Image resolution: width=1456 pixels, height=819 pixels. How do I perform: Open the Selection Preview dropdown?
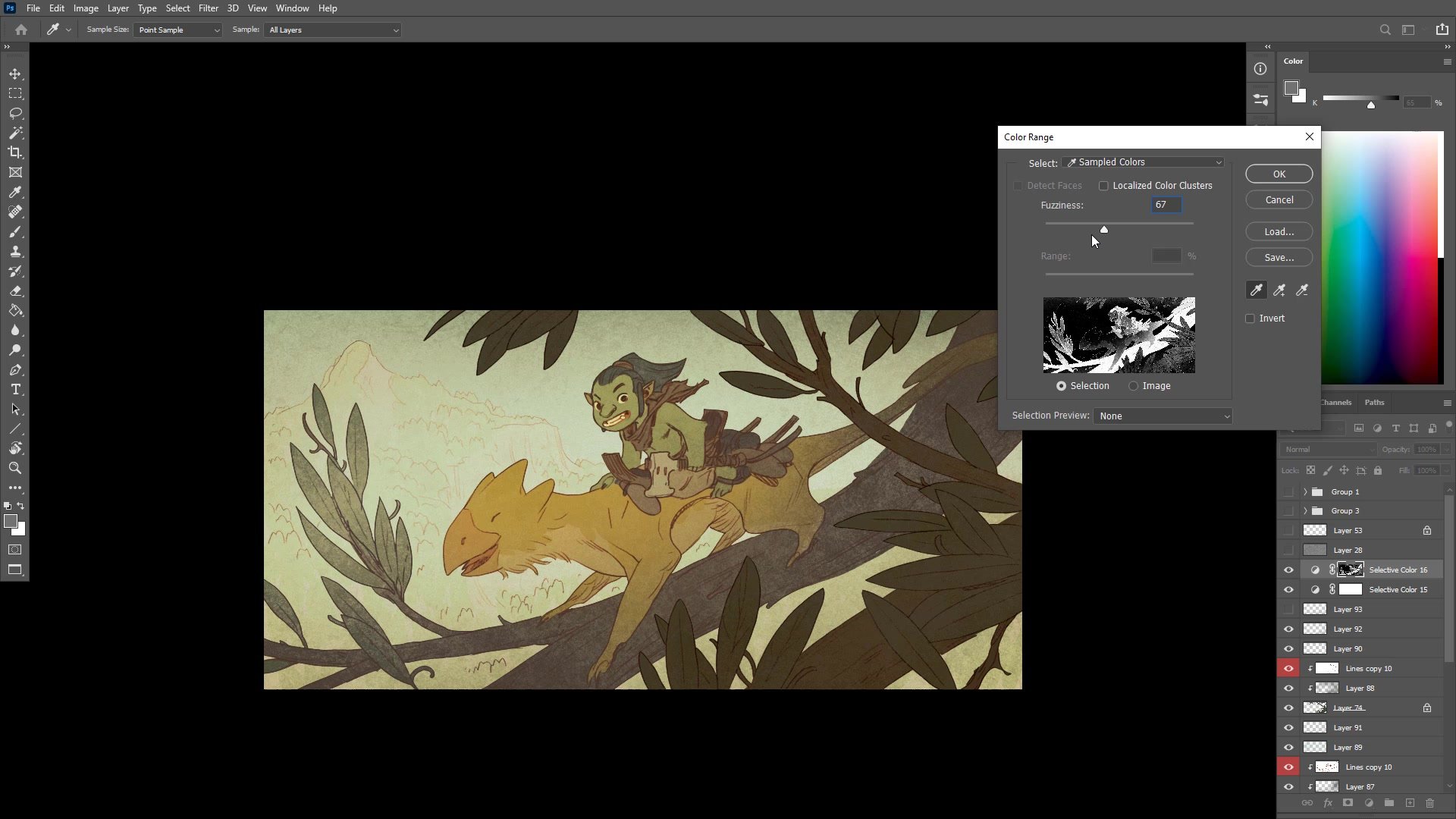click(x=1163, y=416)
